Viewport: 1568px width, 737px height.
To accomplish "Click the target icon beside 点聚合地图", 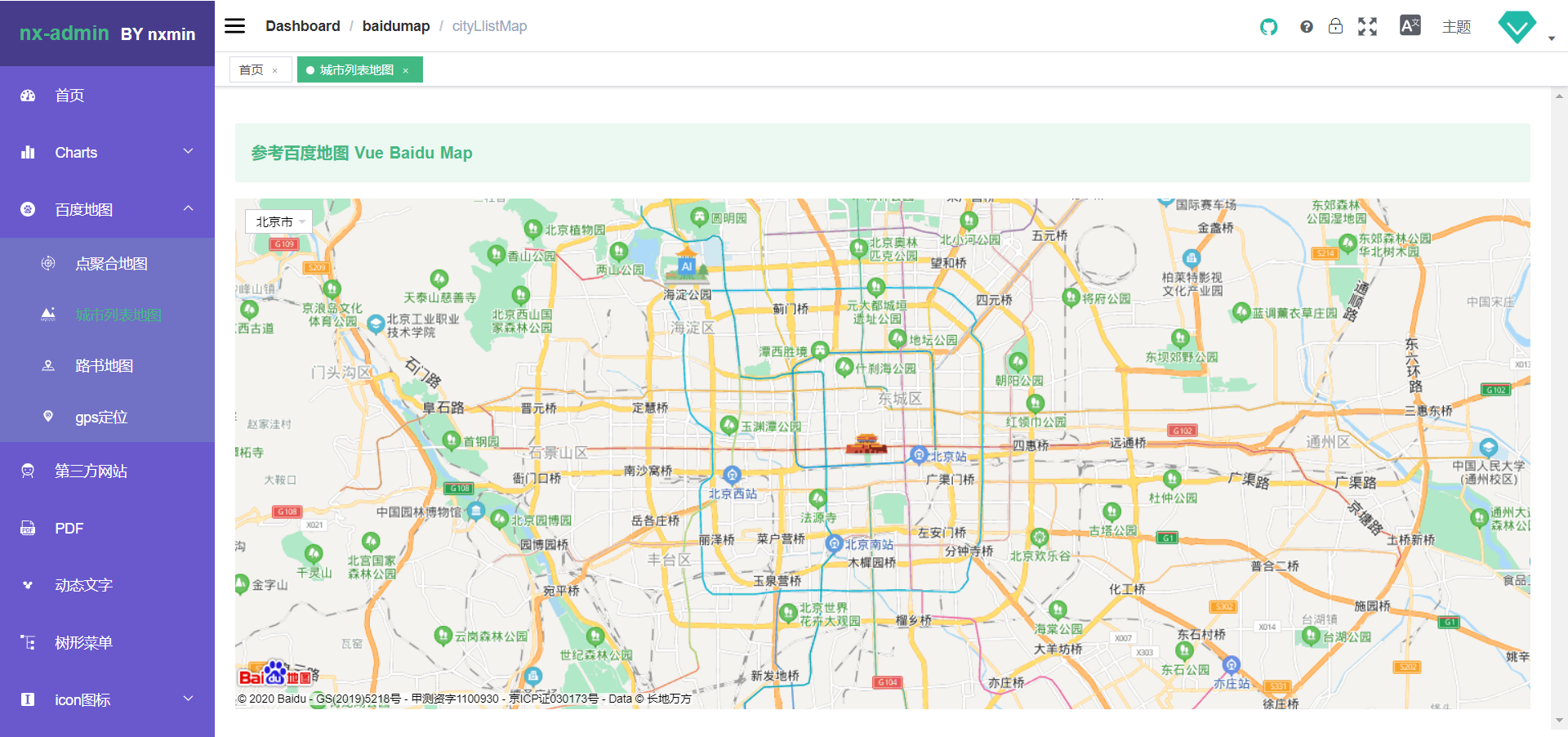I will coord(48,263).
